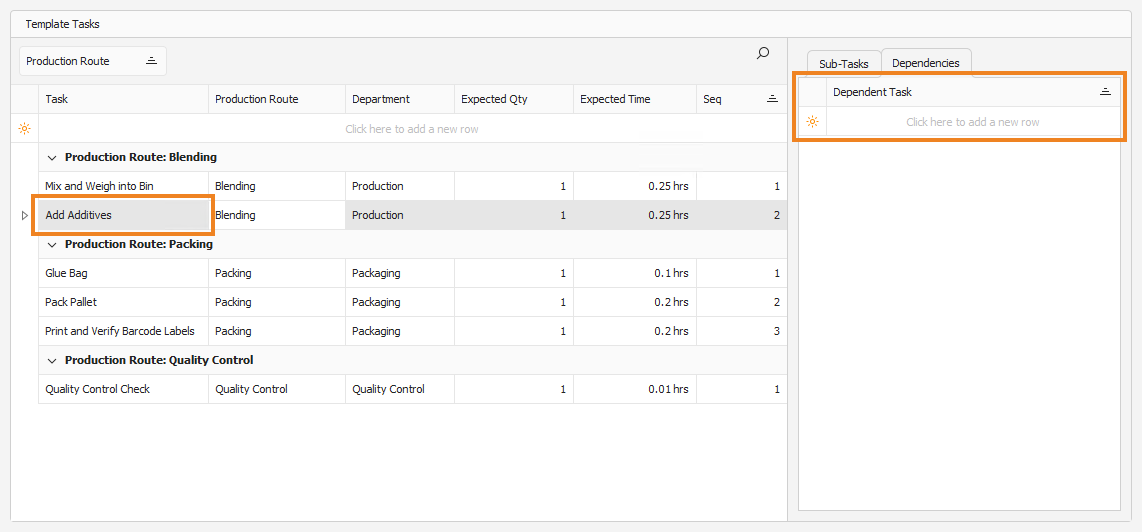Image resolution: width=1142 pixels, height=532 pixels.
Task: Sort by the Task column header
Action: click(x=123, y=99)
